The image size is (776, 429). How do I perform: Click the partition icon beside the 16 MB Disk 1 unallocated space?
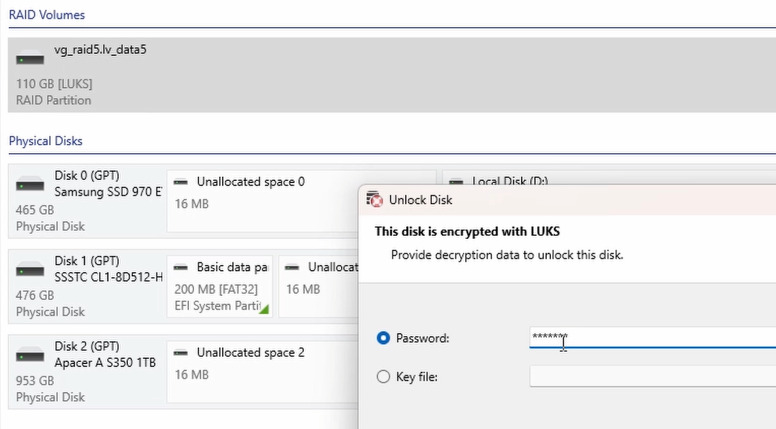pyautogui.click(x=292, y=268)
